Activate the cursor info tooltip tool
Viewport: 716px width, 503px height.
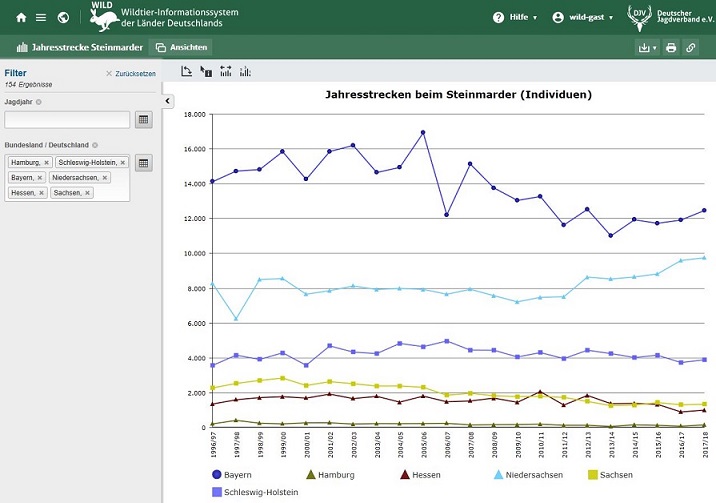coord(206,71)
